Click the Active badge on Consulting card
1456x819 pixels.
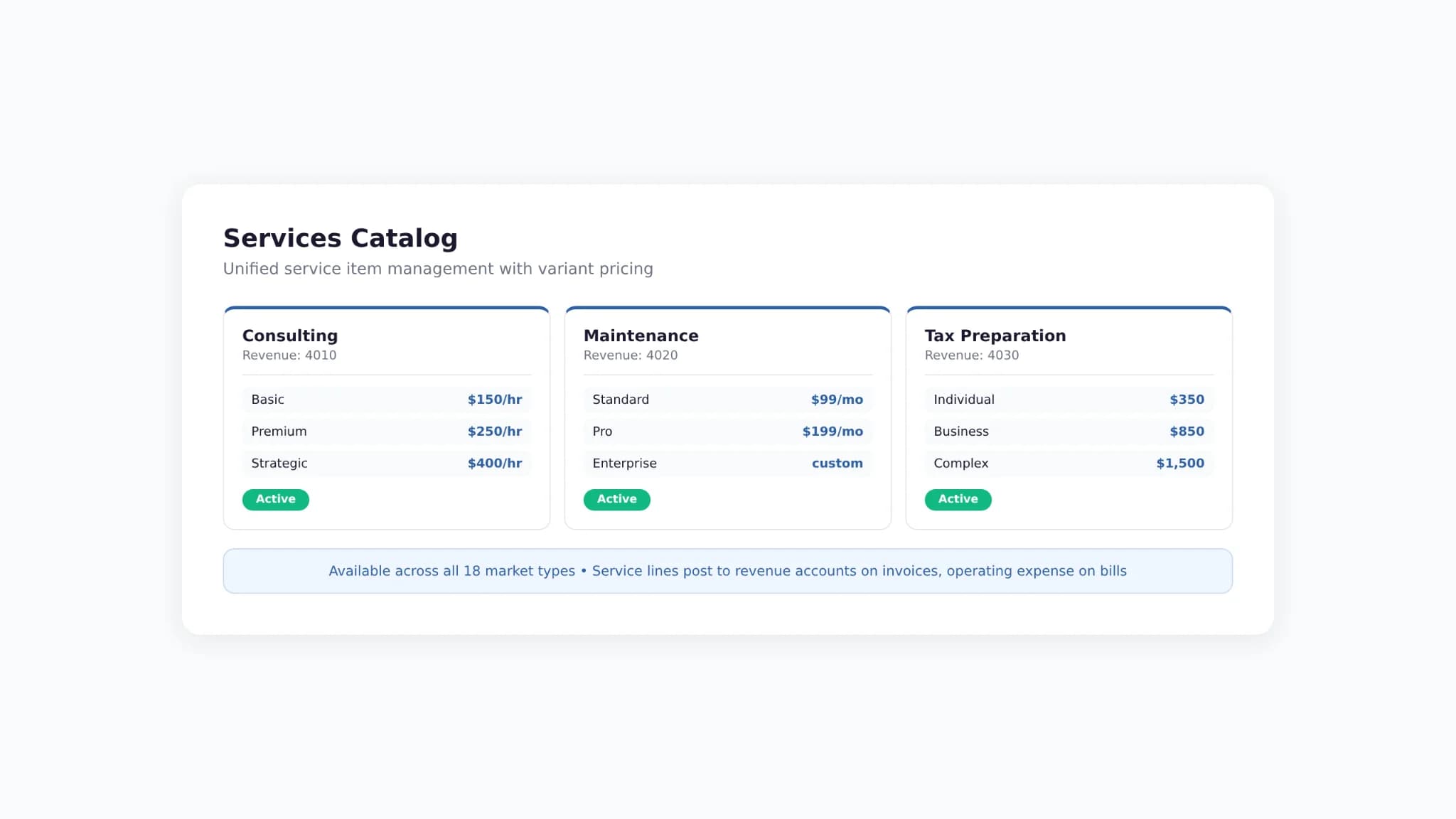click(x=276, y=499)
